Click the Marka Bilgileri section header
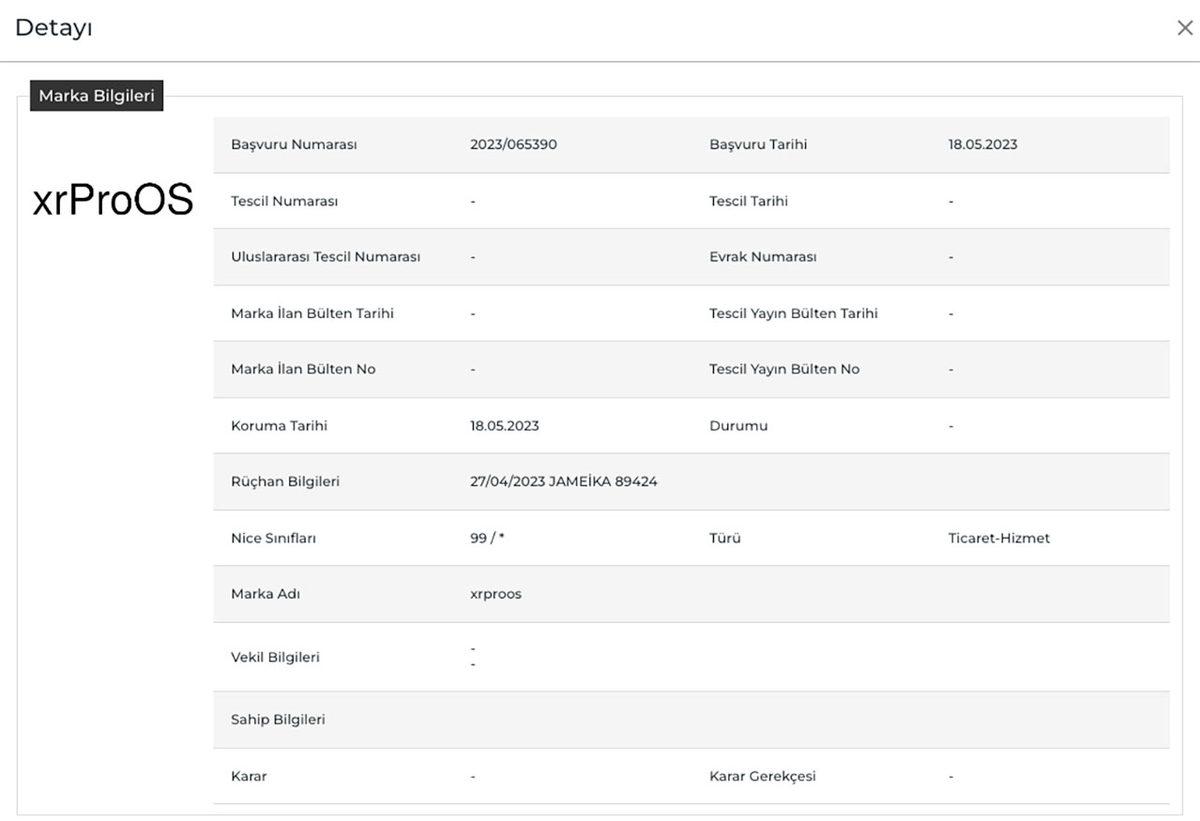 [96, 96]
